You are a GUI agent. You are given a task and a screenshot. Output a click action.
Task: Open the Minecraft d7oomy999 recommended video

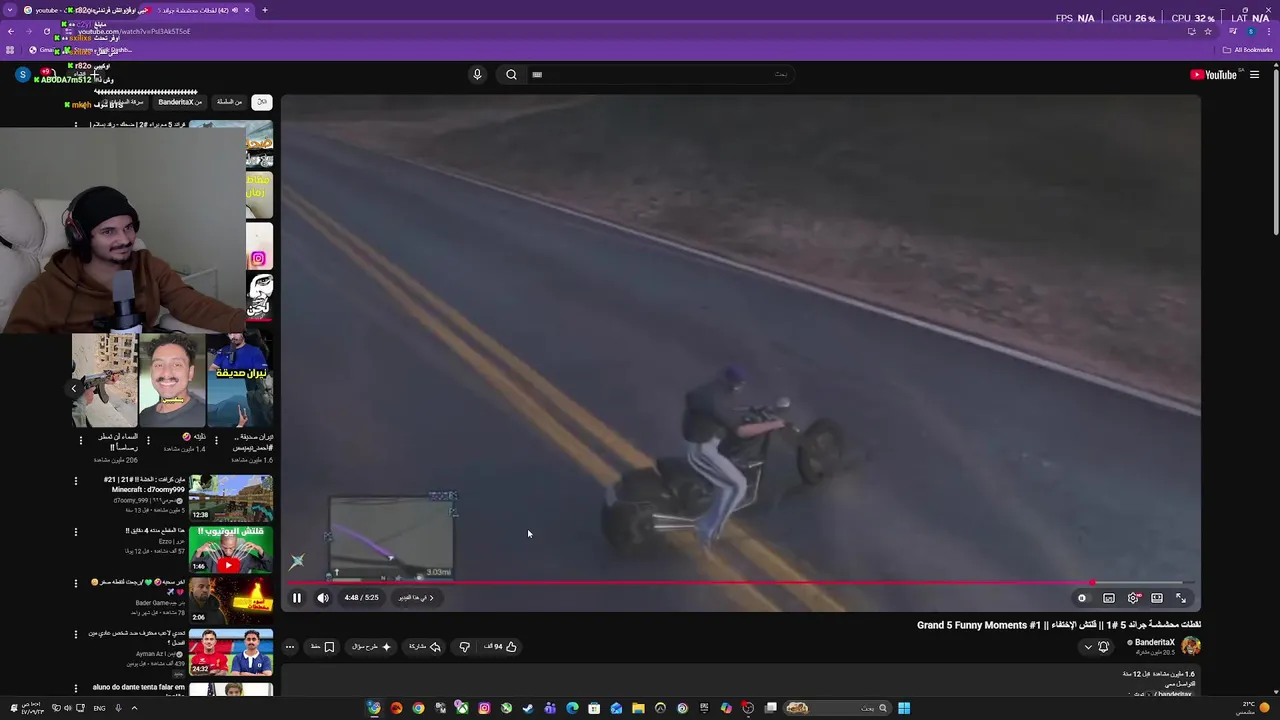tap(231, 498)
